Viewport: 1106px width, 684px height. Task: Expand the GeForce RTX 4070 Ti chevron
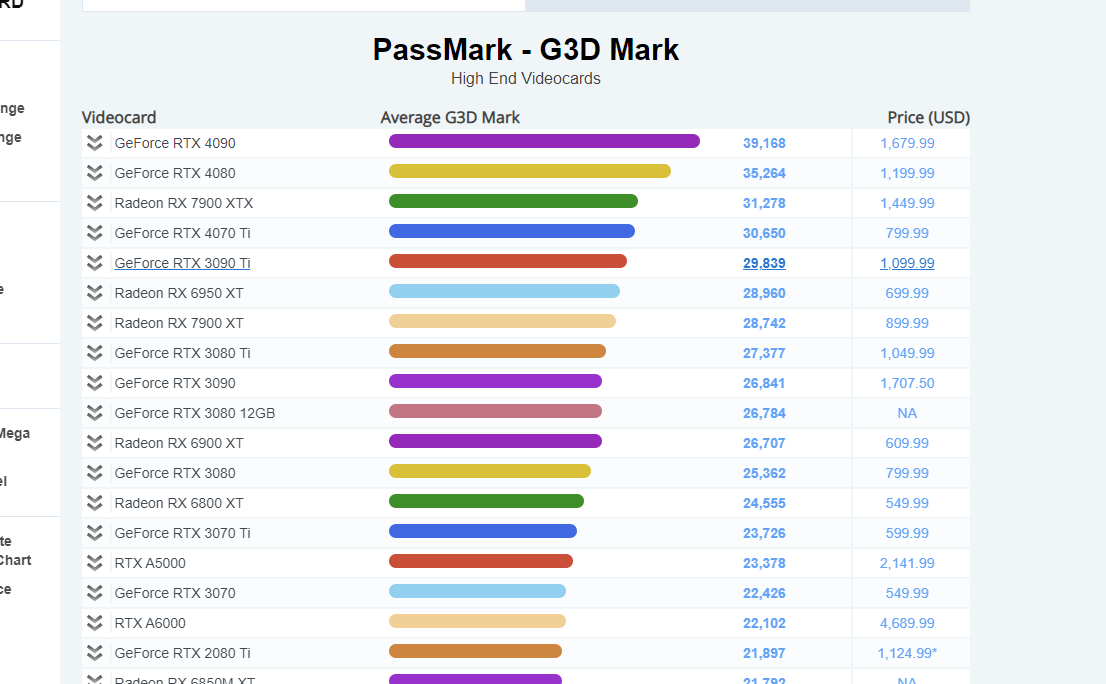[x=95, y=233]
